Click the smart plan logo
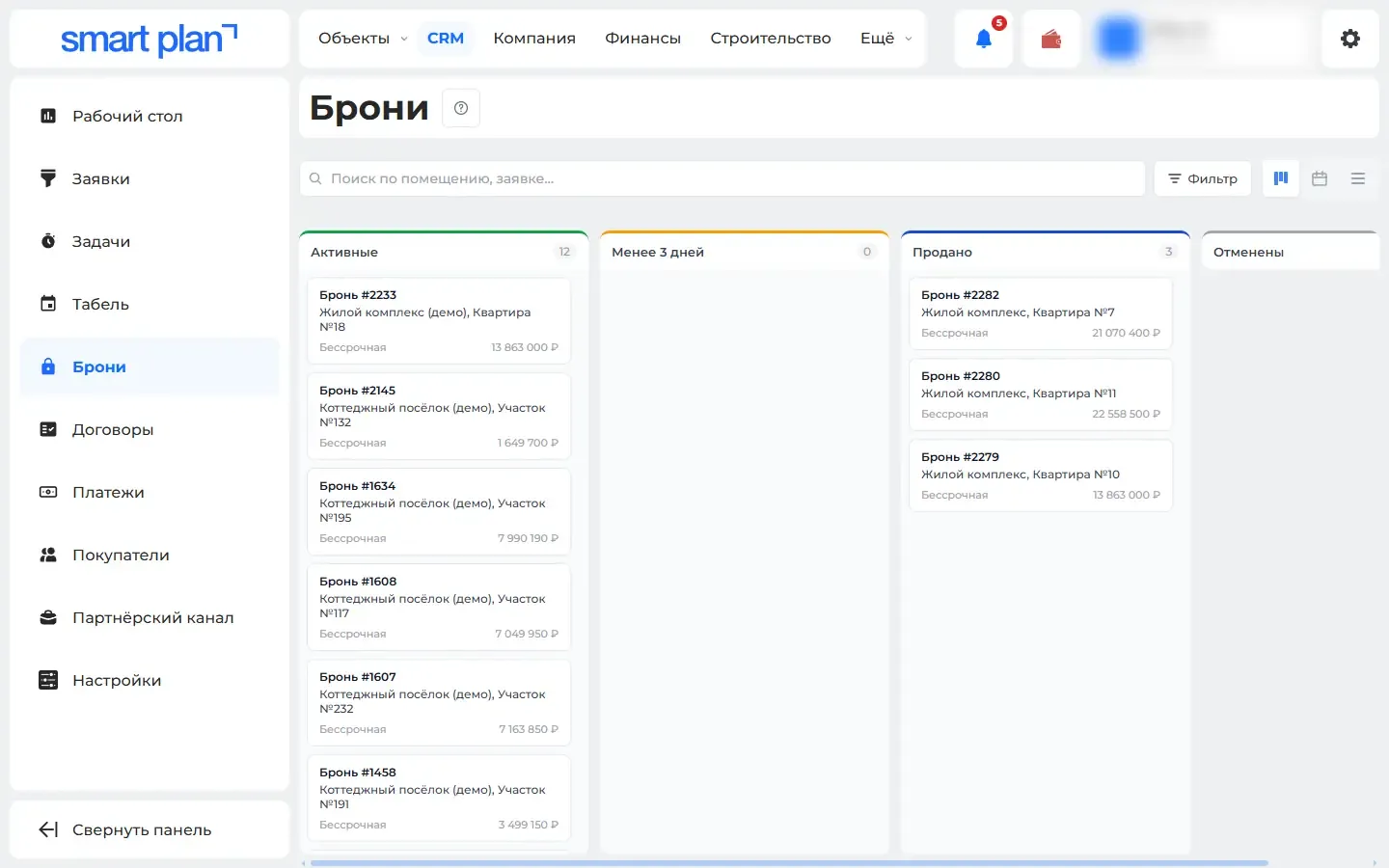This screenshot has height=868, width=1389. pos(150,39)
